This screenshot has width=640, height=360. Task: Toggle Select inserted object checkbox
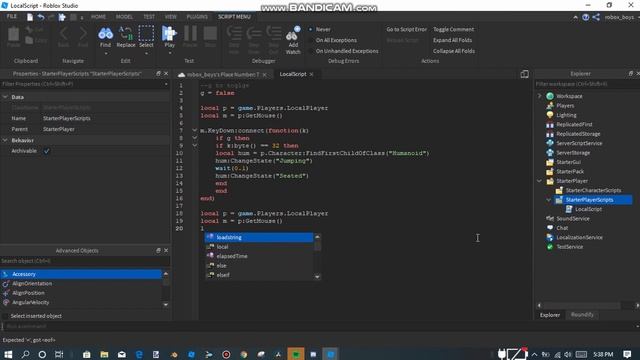click(x=5, y=316)
